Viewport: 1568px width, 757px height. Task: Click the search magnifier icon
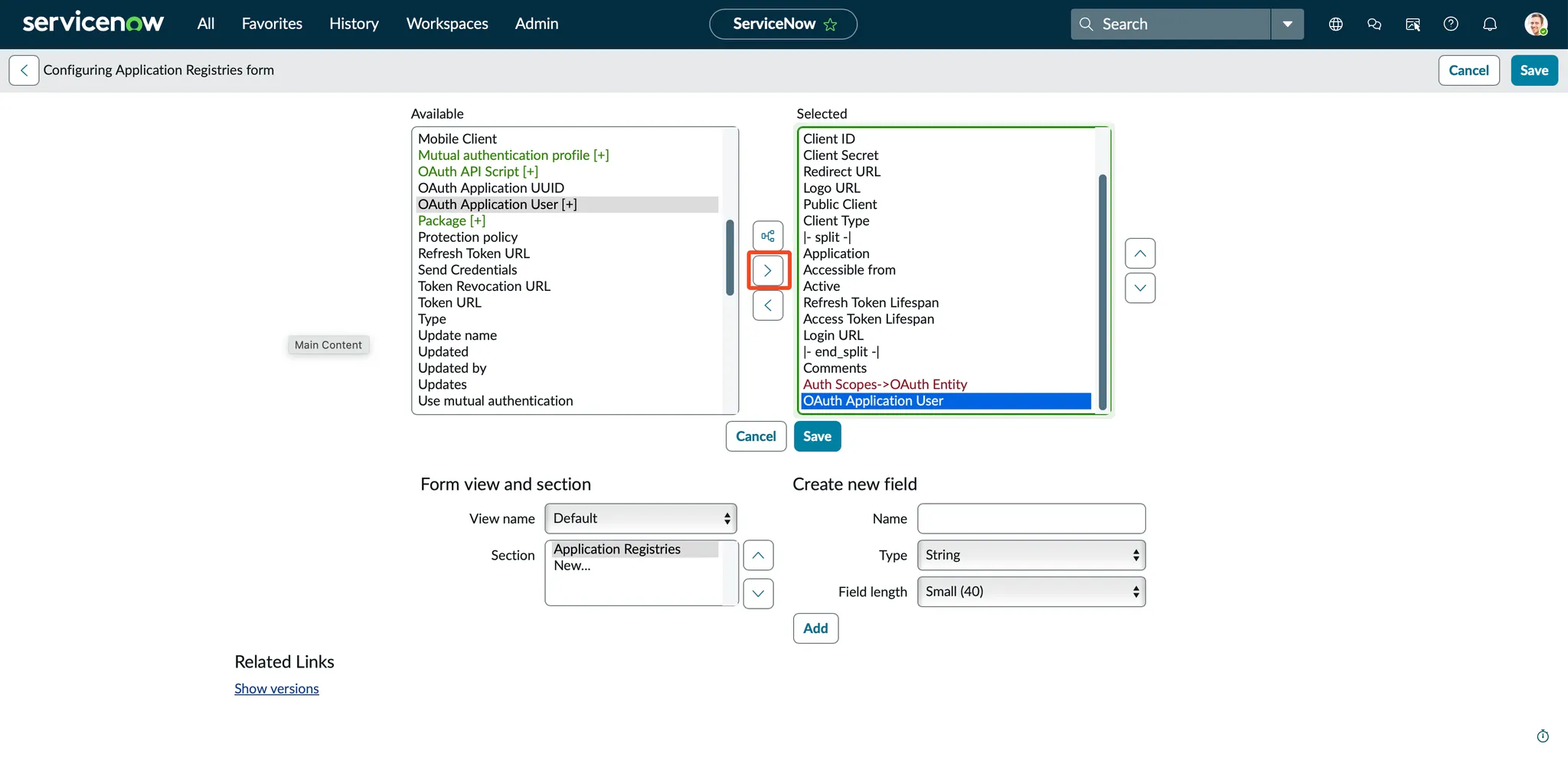tap(1086, 24)
